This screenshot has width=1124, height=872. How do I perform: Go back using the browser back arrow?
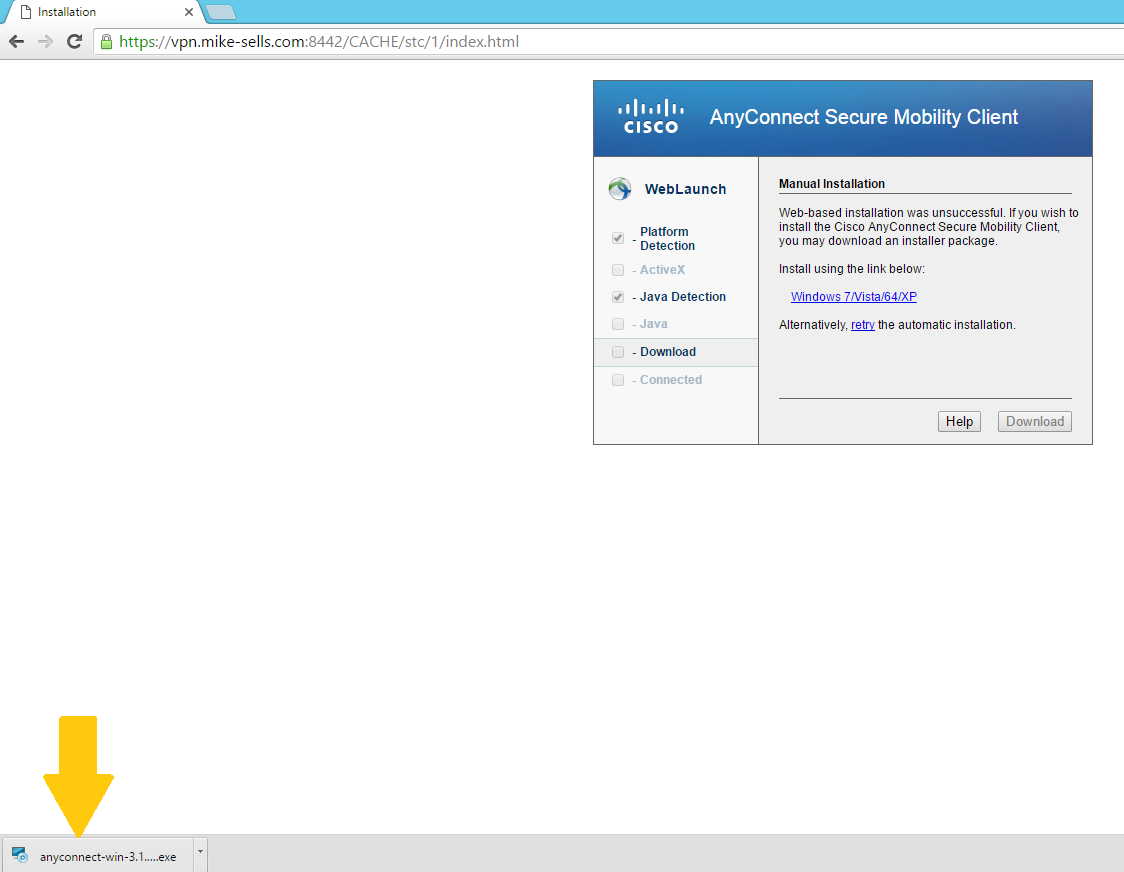pos(16,42)
